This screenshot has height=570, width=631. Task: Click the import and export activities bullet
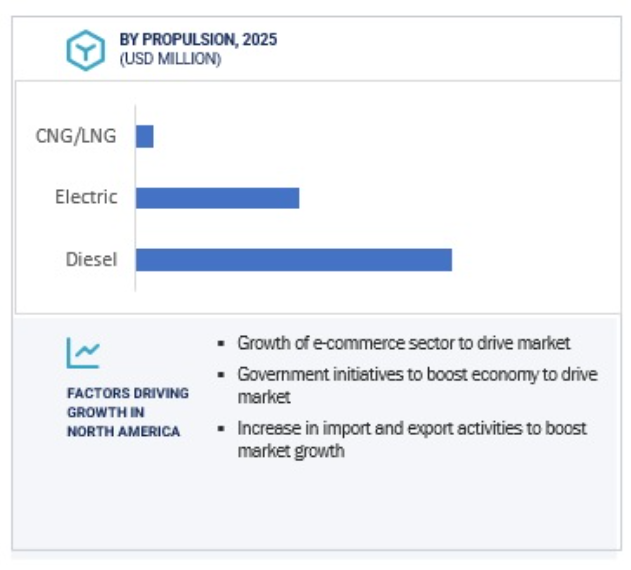click(412, 440)
